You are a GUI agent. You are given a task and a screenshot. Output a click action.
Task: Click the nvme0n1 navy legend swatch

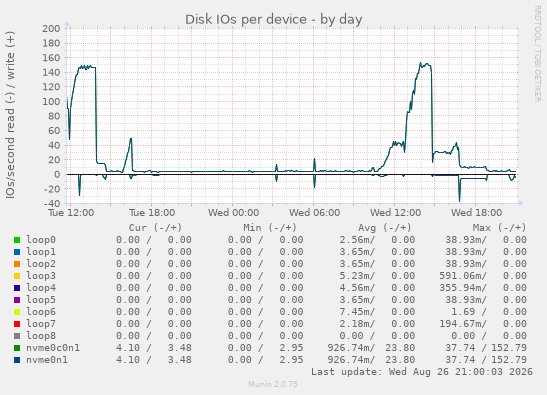[x=17, y=360]
